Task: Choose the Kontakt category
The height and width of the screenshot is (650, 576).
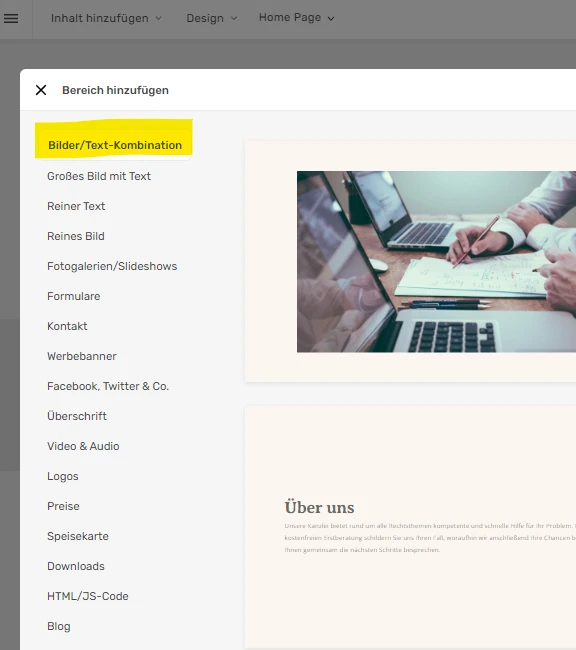Action: 67,326
